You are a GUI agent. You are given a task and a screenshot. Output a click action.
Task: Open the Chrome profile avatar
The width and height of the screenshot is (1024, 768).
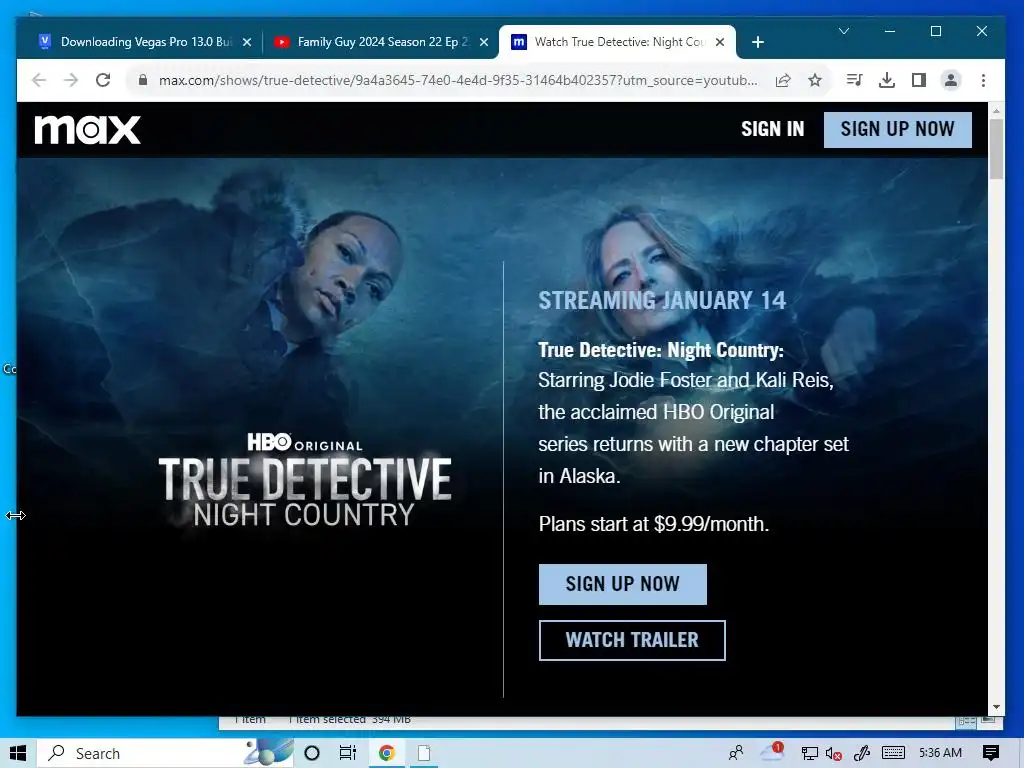pos(951,80)
